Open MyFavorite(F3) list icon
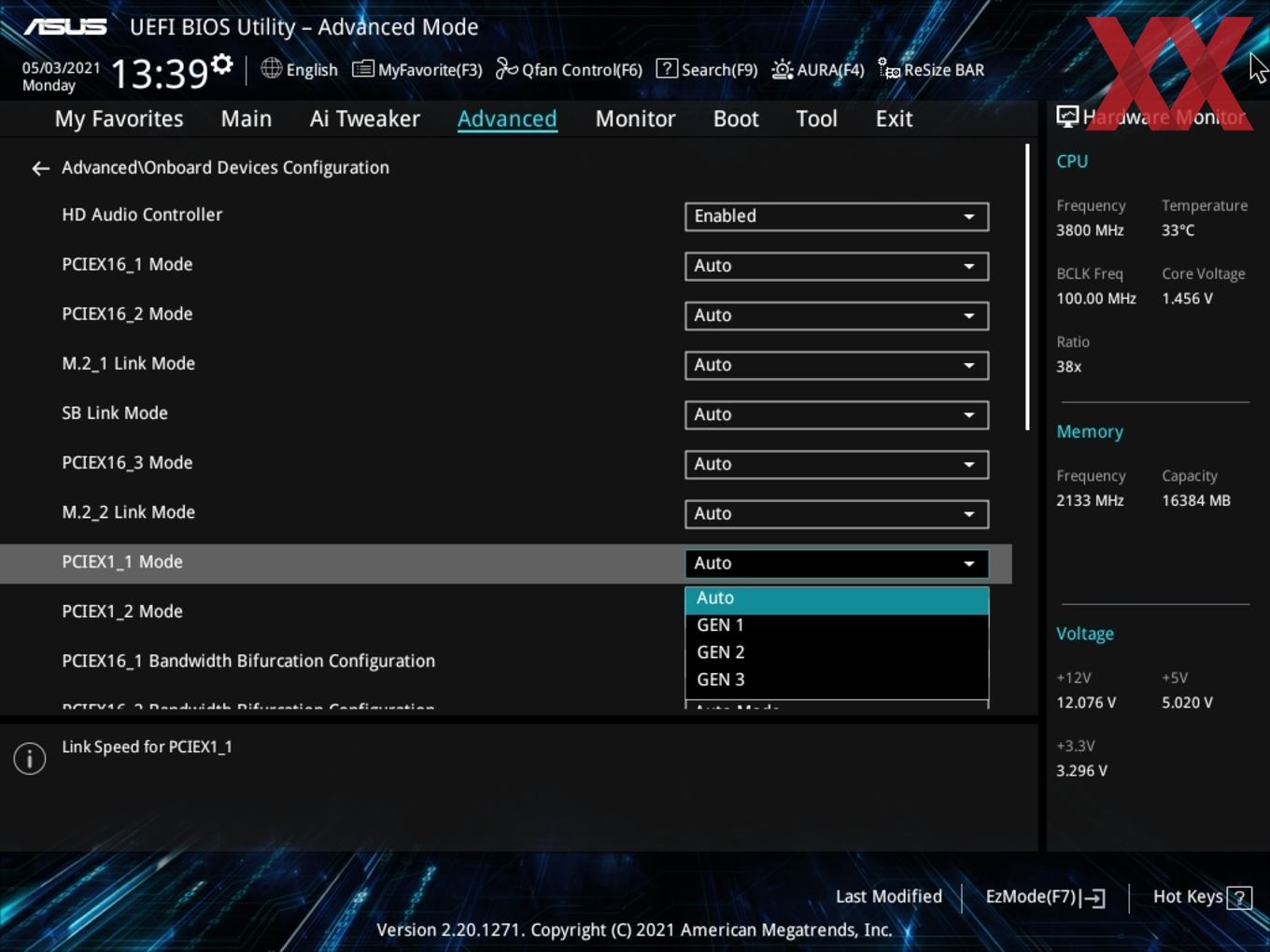1270x952 pixels. point(362,69)
